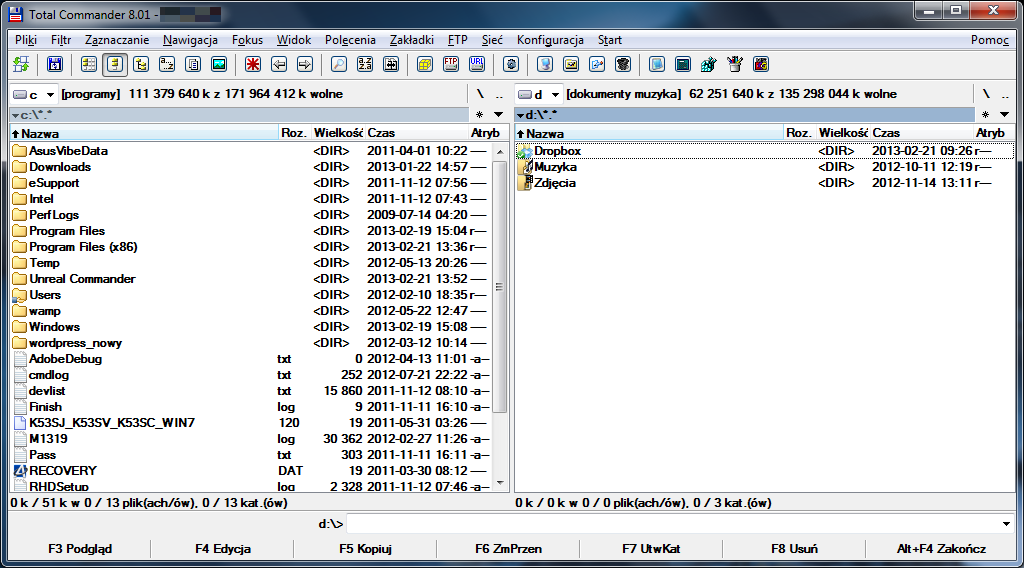Image resolution: width=1024 pixels, height=568 pixels.
Task: Open new URL connection icon
Action: tap(477, 64)
